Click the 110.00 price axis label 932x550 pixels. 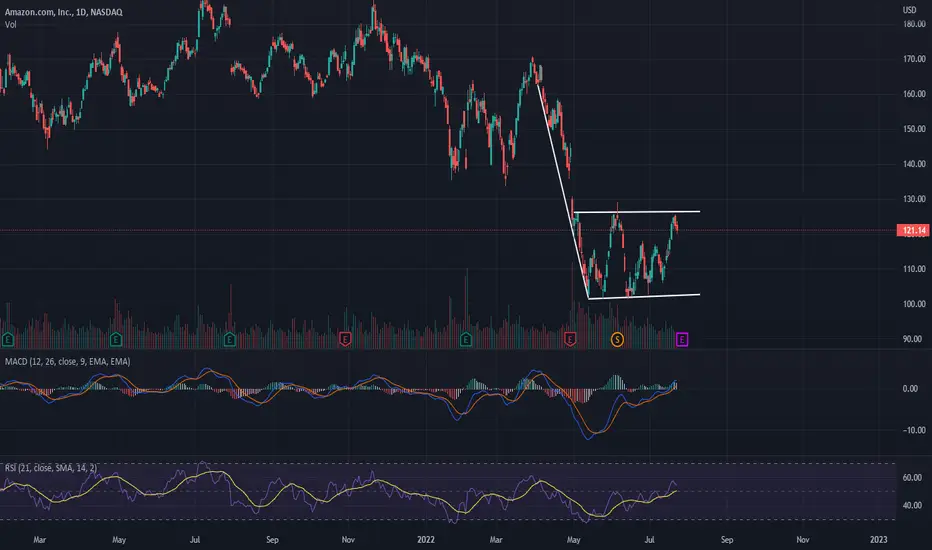914,269
